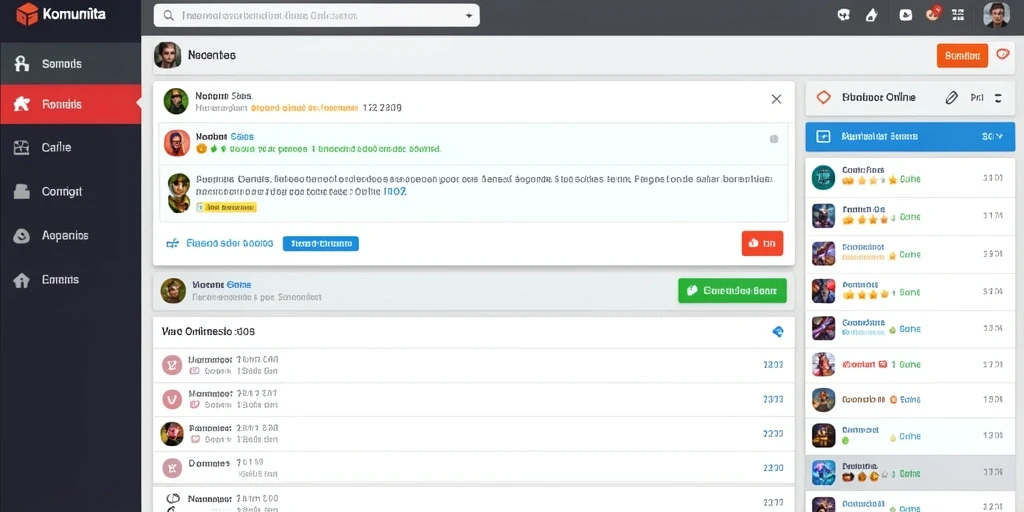Expand the up-down chevron in right panel
The height and width of the screenshot is (512, 1024).
998,98
